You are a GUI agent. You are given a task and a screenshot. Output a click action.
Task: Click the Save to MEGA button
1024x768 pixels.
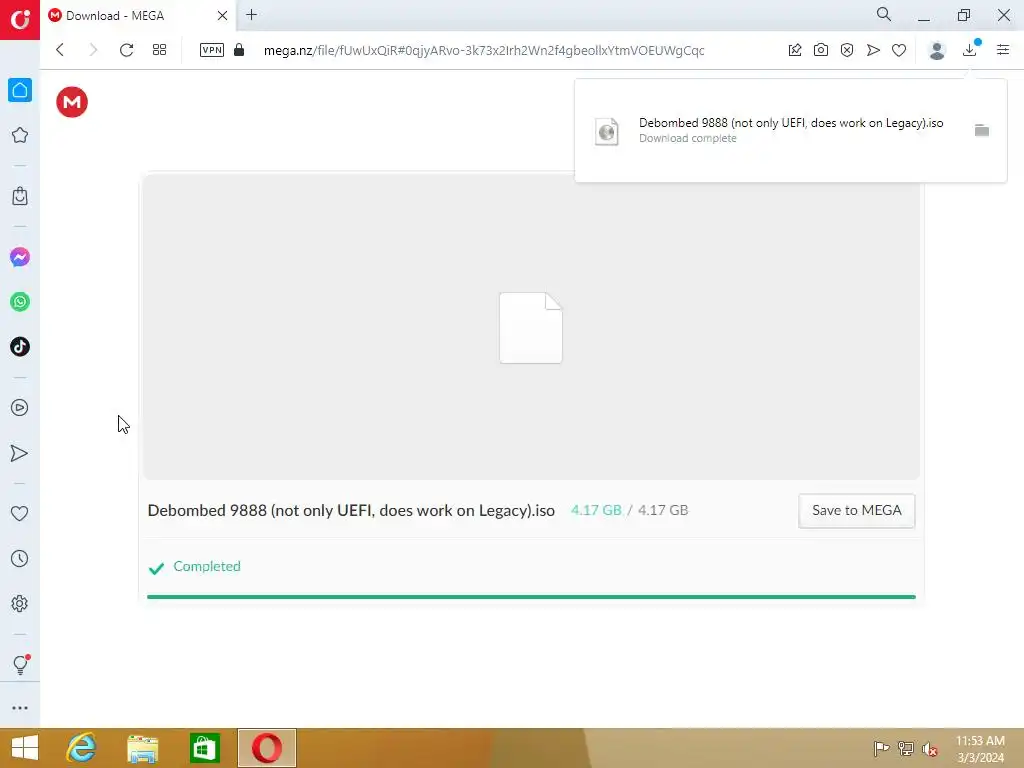click(x=856, y=511)
